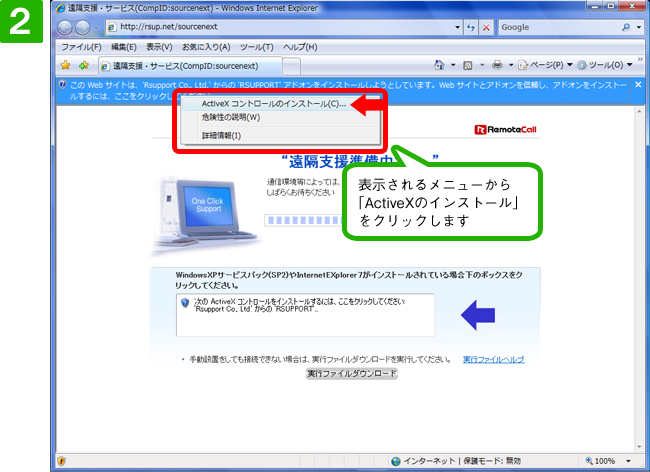Click the インターネット | 保護モード: 無効 status text
This screenshot has width=650, height=472.
tap(462, 461)
